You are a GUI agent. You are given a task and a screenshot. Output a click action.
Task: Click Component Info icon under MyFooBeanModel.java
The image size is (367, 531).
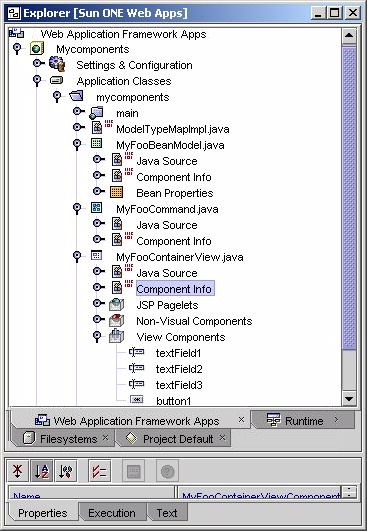pyautogui.click(x=117, y=176)
